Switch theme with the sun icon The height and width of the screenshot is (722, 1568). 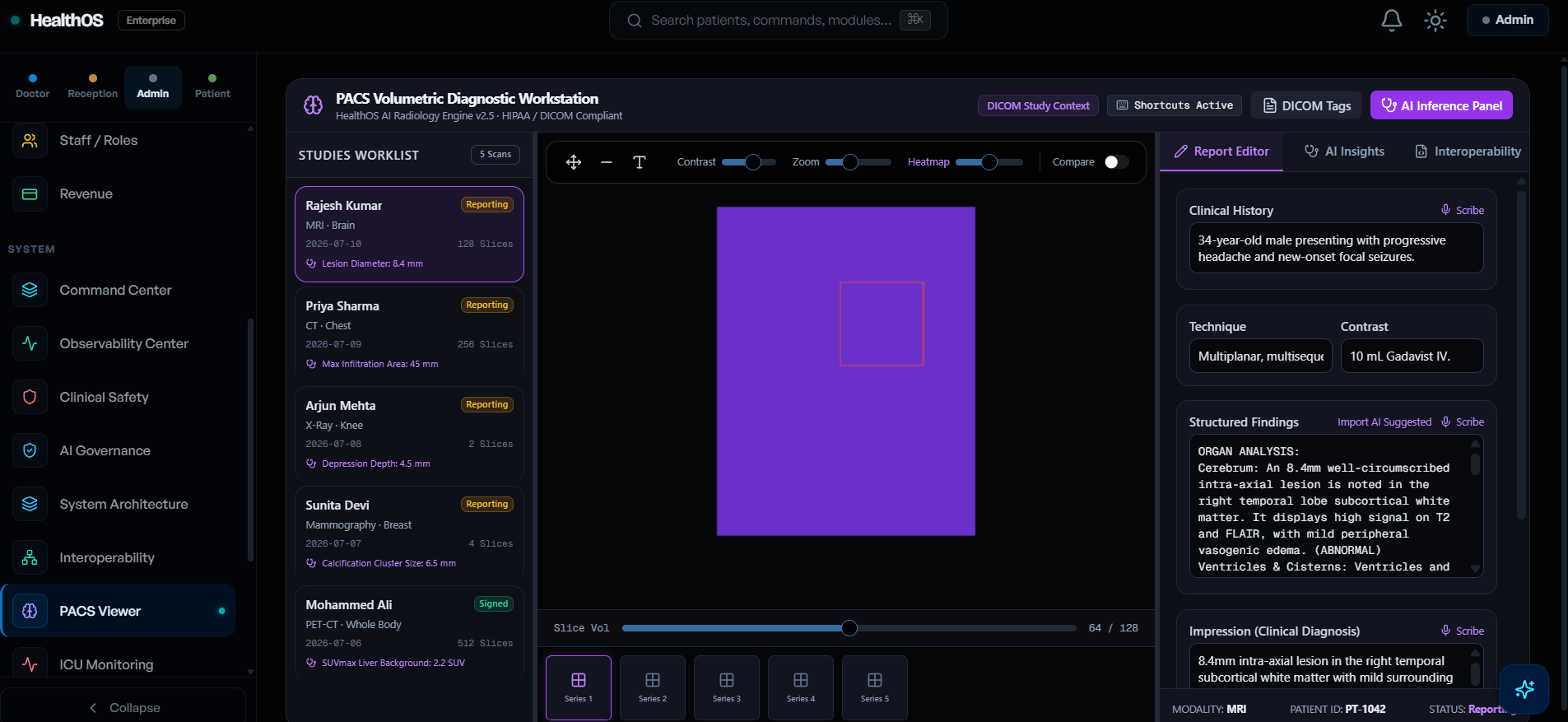[x=1435, y=20]
